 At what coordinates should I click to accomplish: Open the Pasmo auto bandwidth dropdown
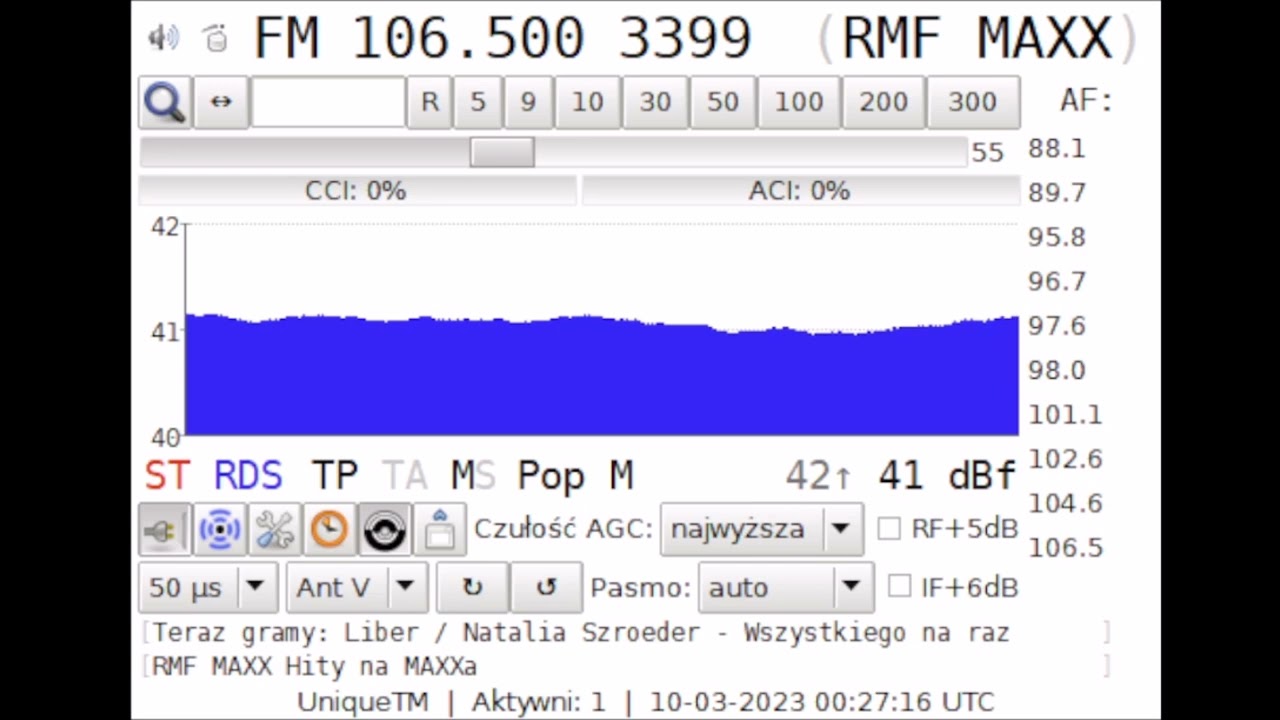tap(785, 587)
